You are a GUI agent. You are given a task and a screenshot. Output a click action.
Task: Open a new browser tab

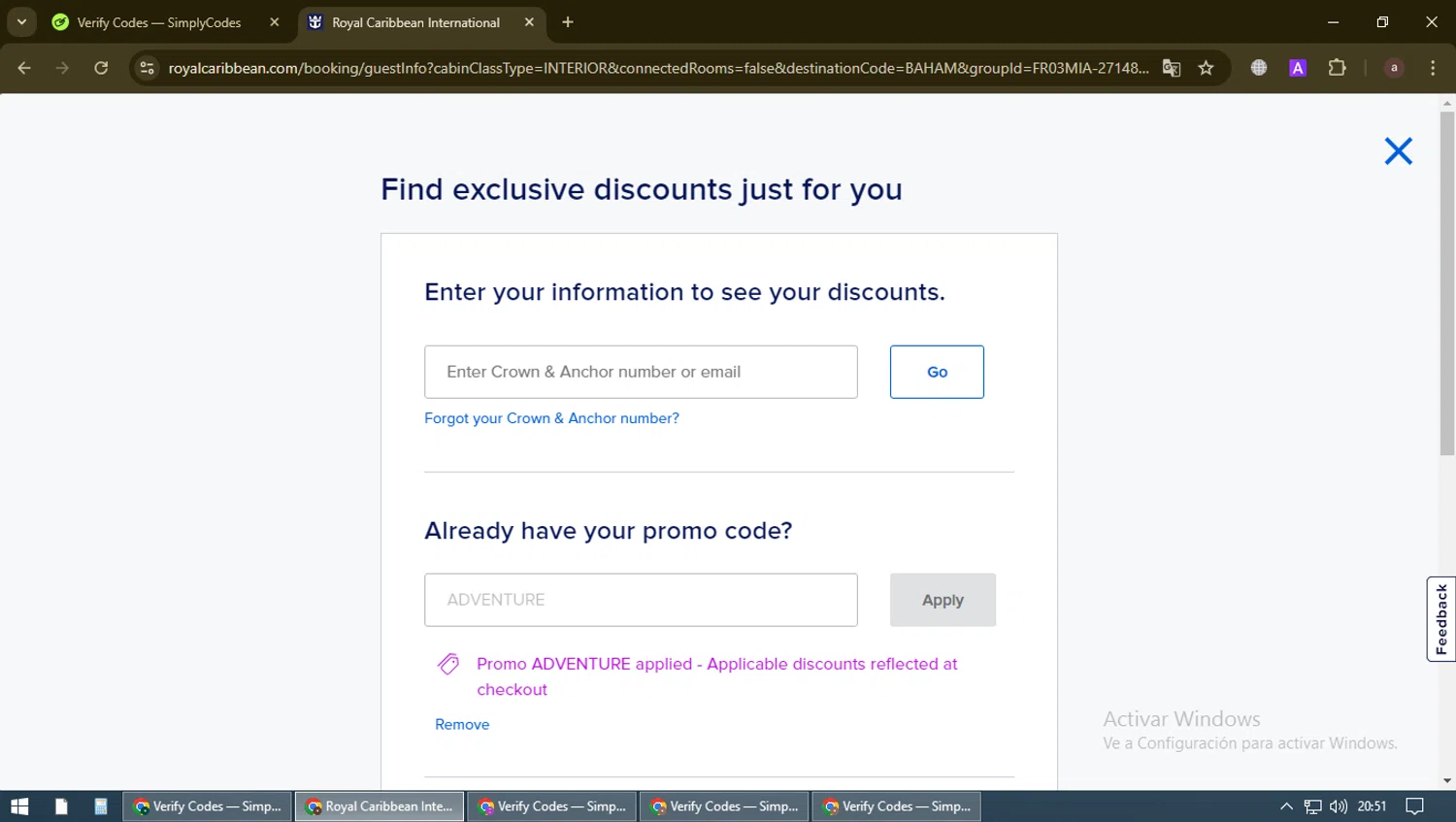point(568,21)
